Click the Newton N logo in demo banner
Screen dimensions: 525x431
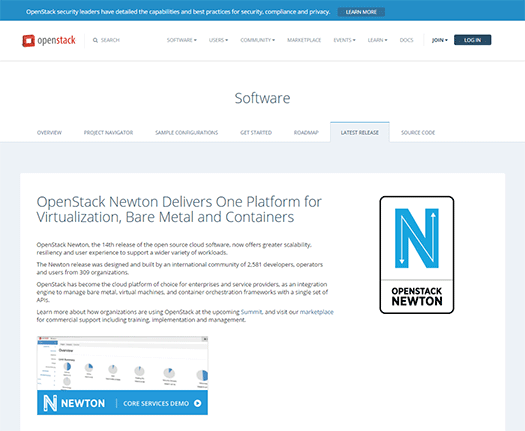point(50,403)
